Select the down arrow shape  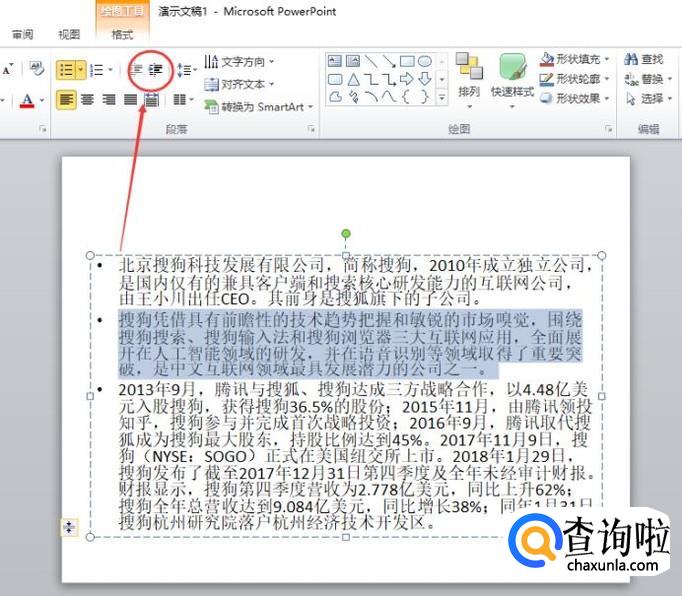[425, 79]
